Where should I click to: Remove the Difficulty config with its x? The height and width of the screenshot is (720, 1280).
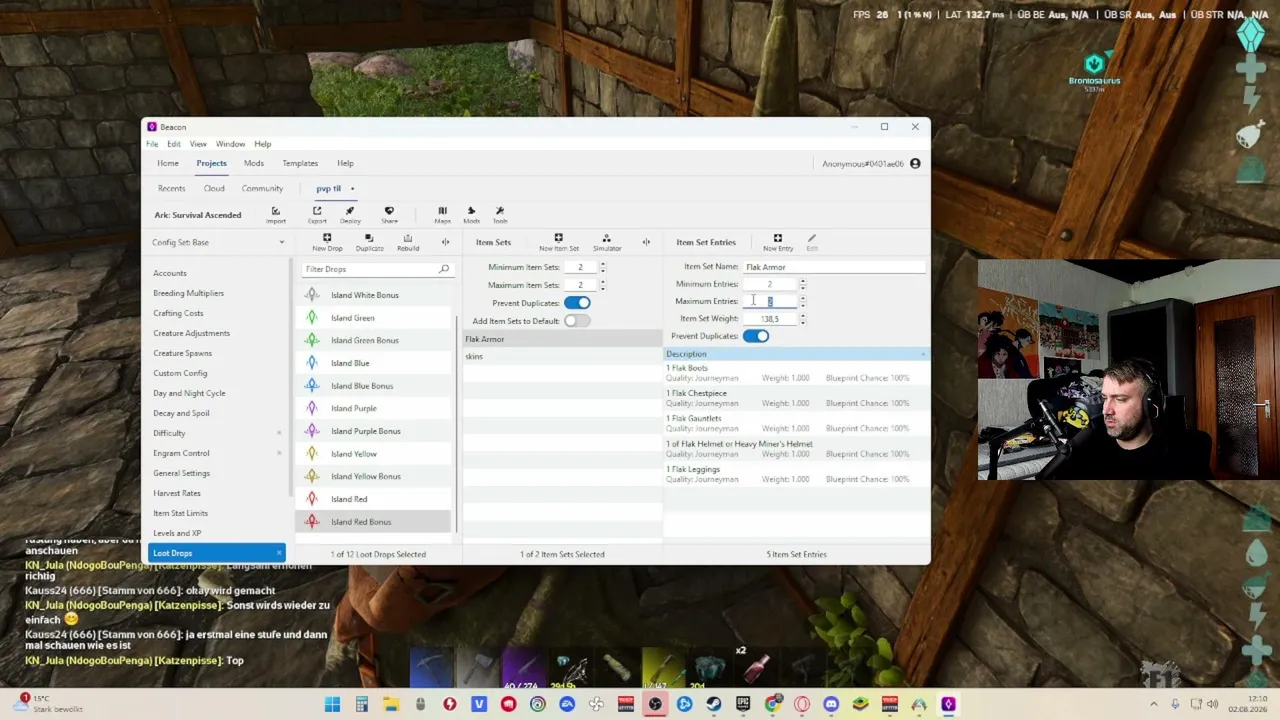pyautogui.click(x=279, y=433)
